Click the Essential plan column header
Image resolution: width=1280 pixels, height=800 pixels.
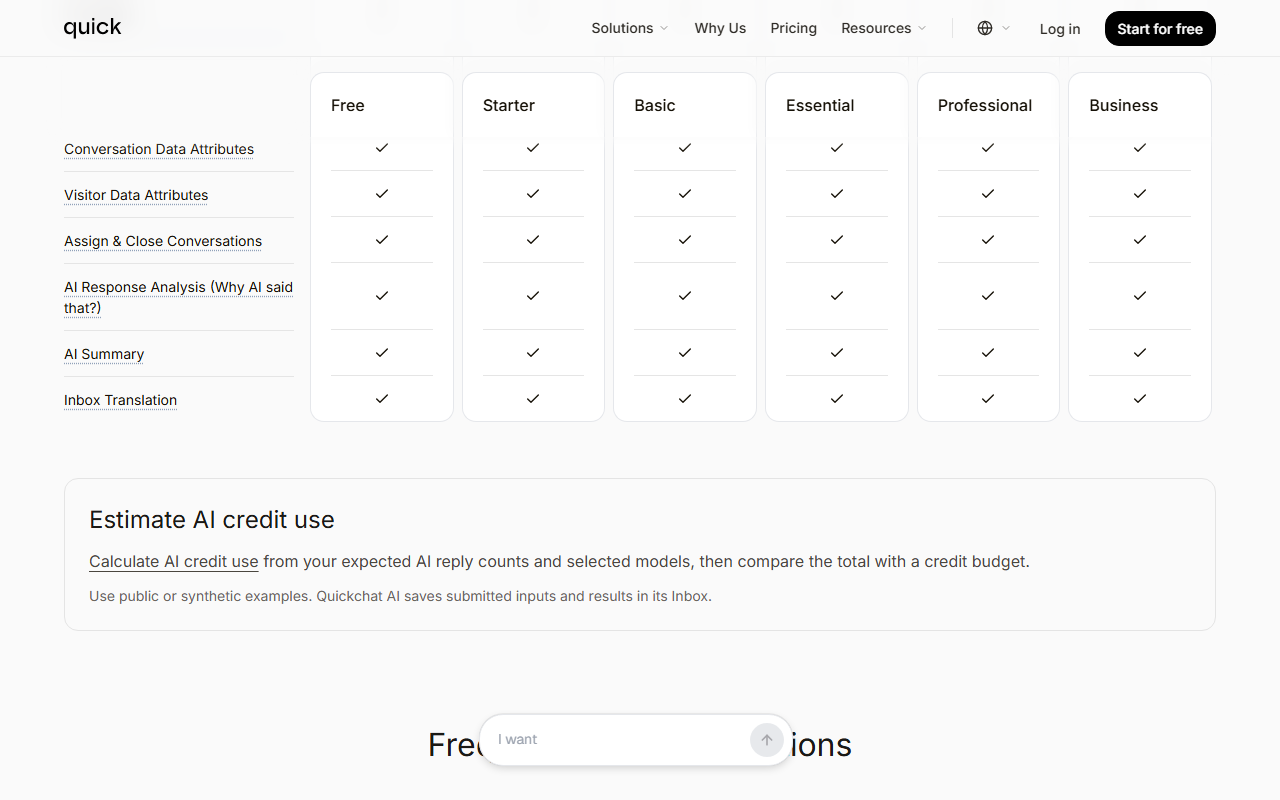(820, 105)
